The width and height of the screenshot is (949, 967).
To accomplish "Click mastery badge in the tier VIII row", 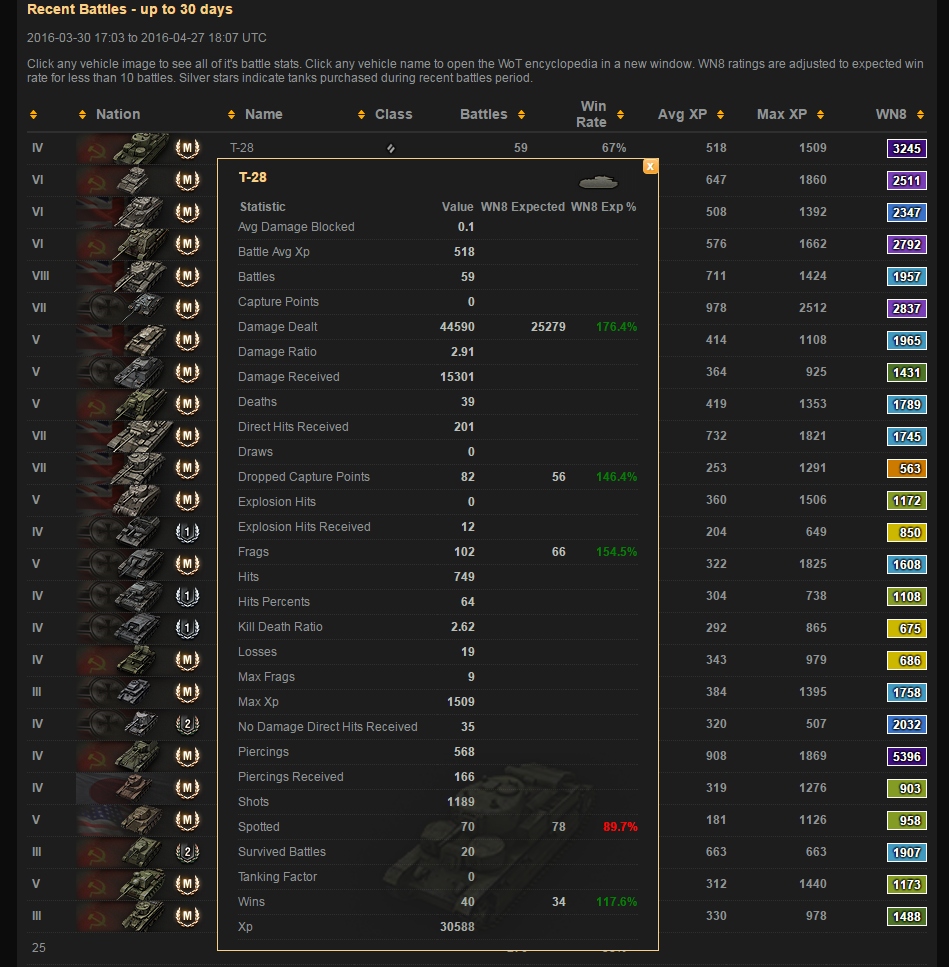I will tap(187, 276).
